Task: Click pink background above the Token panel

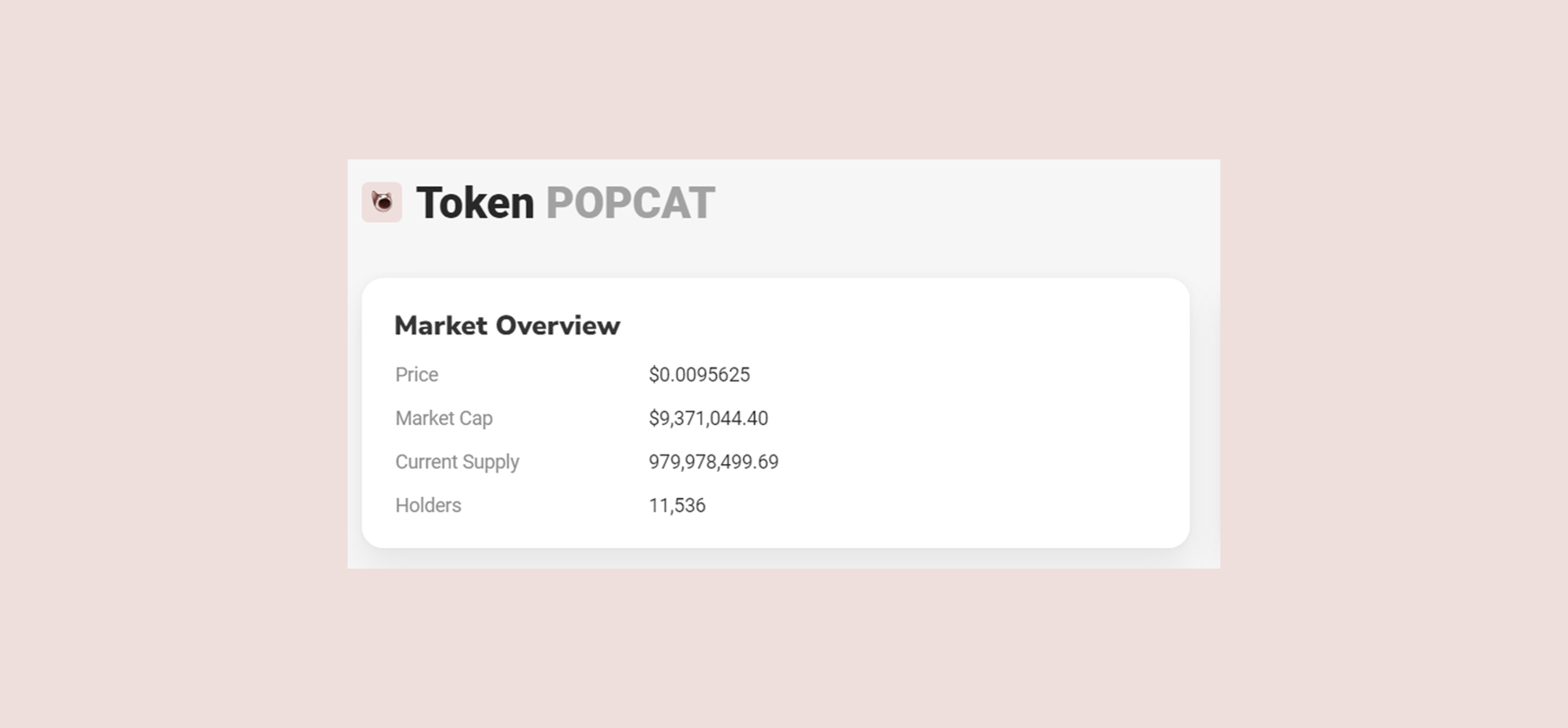Action: pos(784,78)
